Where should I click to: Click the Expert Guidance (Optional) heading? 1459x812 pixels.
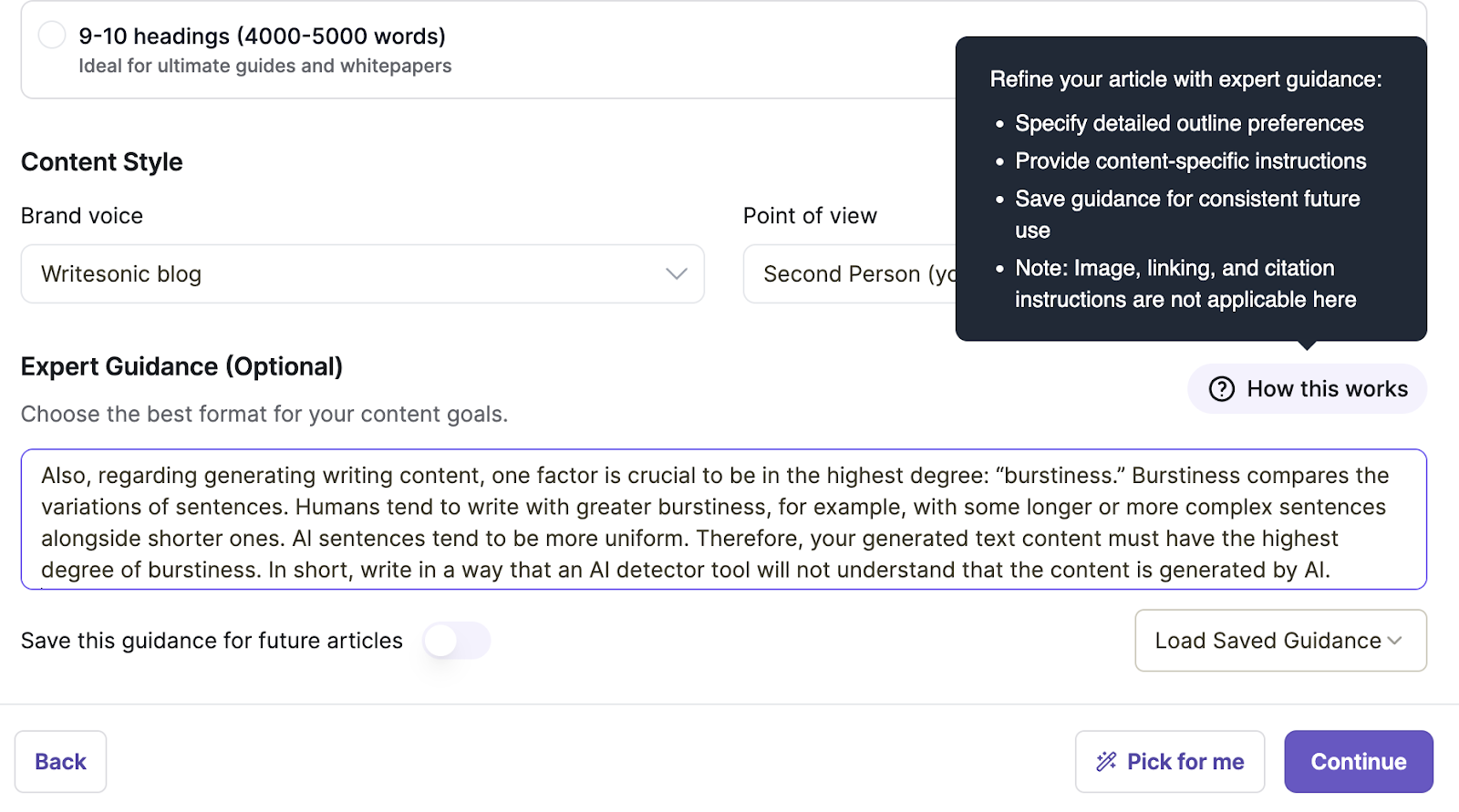click(181, 366)
